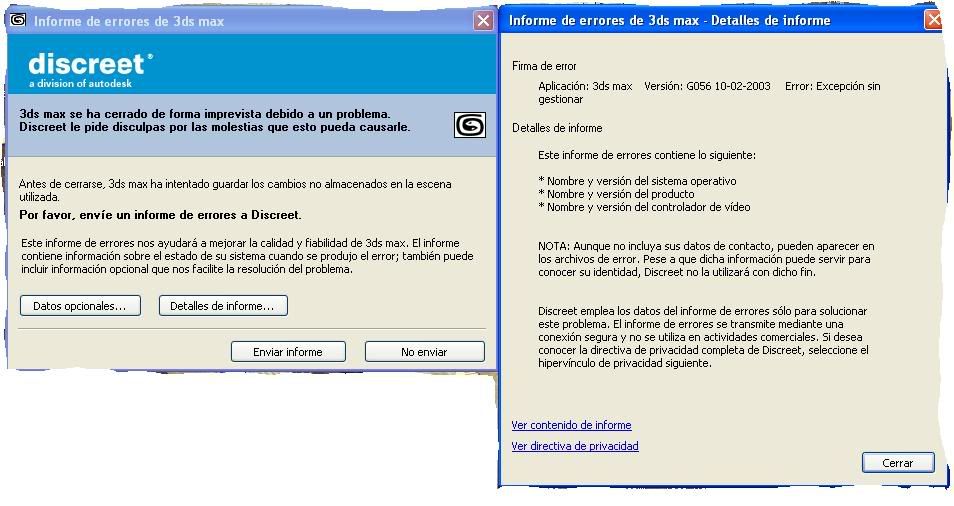Click the 3ds max icon in left title bar

[x=18, y=21]
